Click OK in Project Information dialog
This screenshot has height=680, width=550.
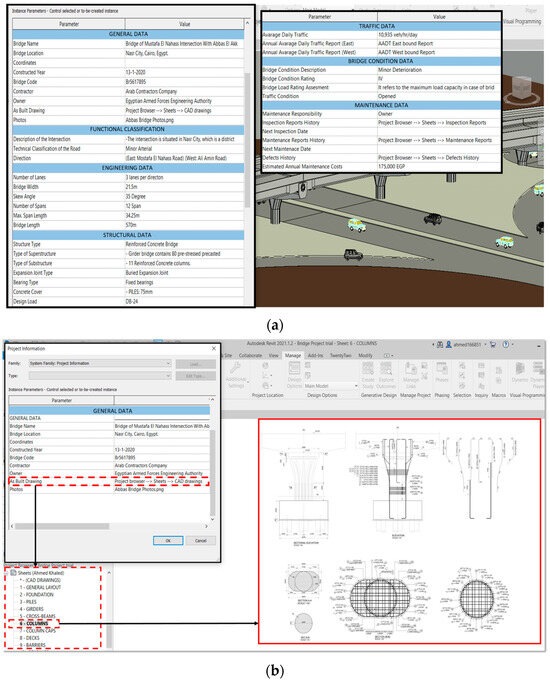point(168,540)
